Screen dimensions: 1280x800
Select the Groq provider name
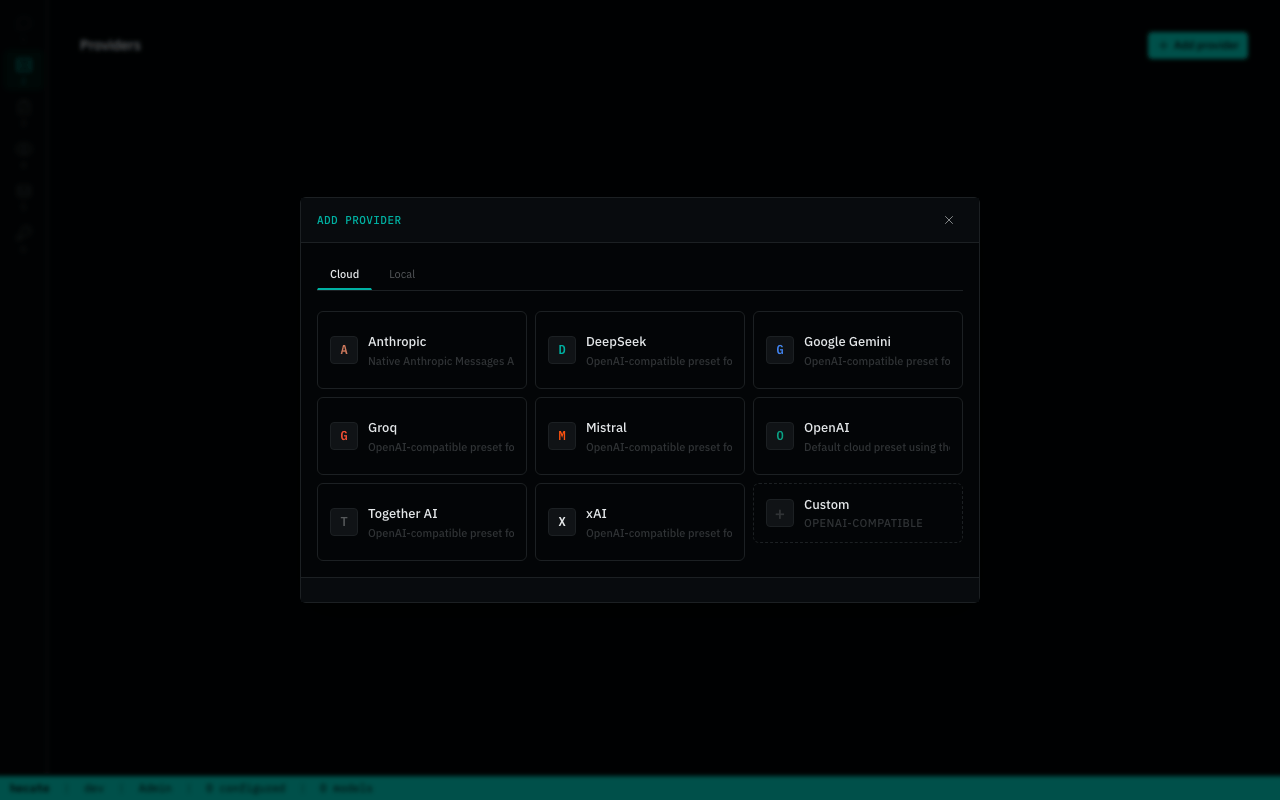[382, 428]
